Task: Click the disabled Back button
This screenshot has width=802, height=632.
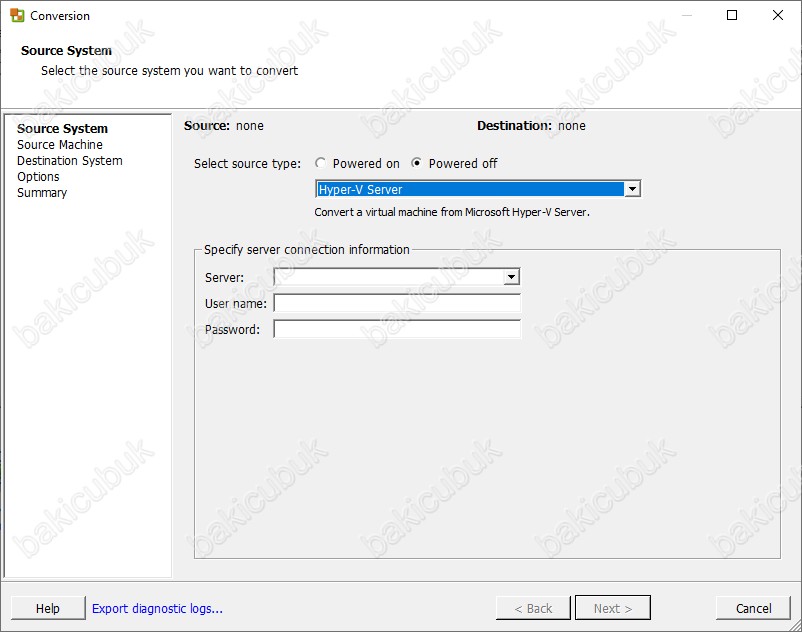Action: (x=533, y=608)
